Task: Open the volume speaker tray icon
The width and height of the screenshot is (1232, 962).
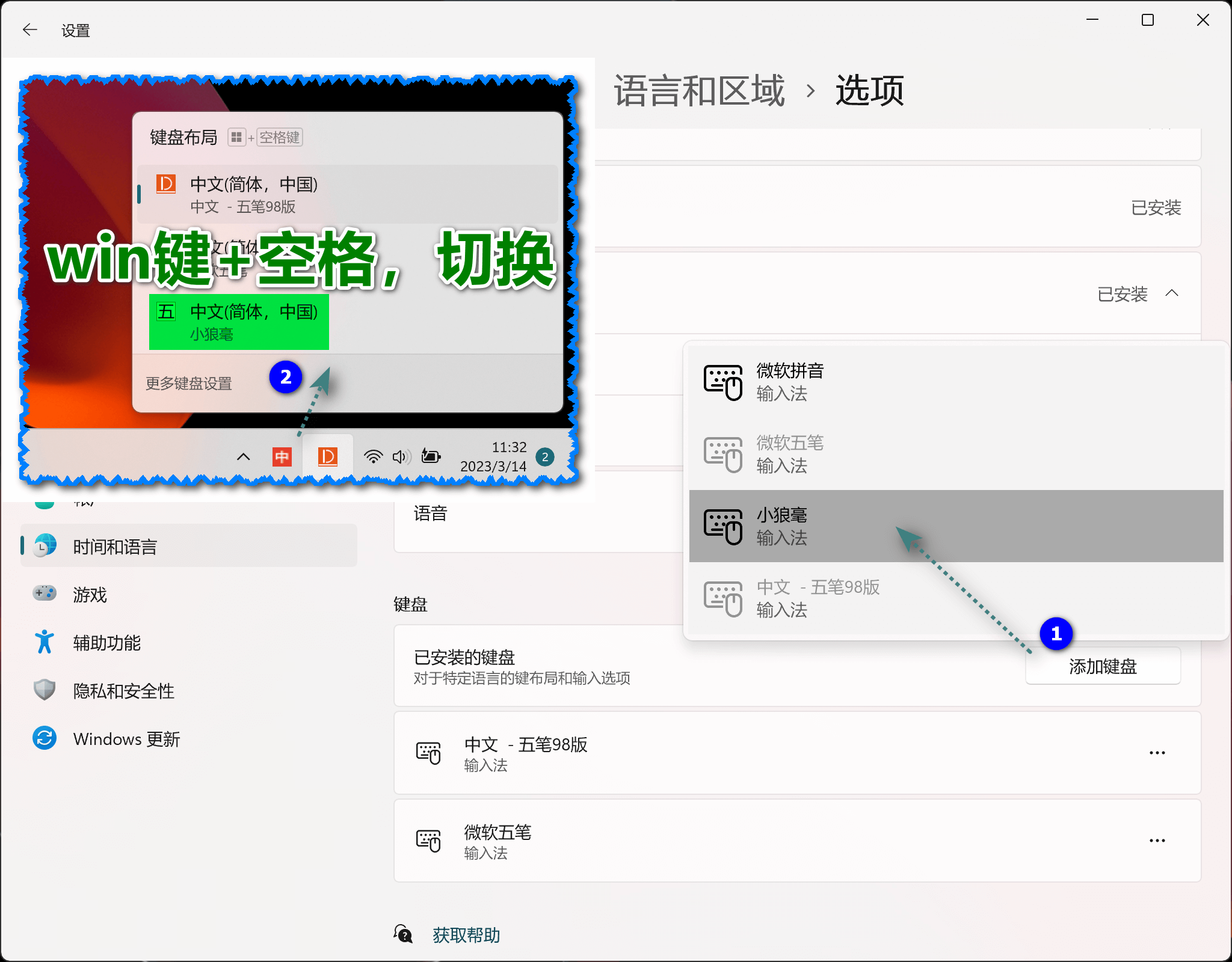Action: click(401, 457)
